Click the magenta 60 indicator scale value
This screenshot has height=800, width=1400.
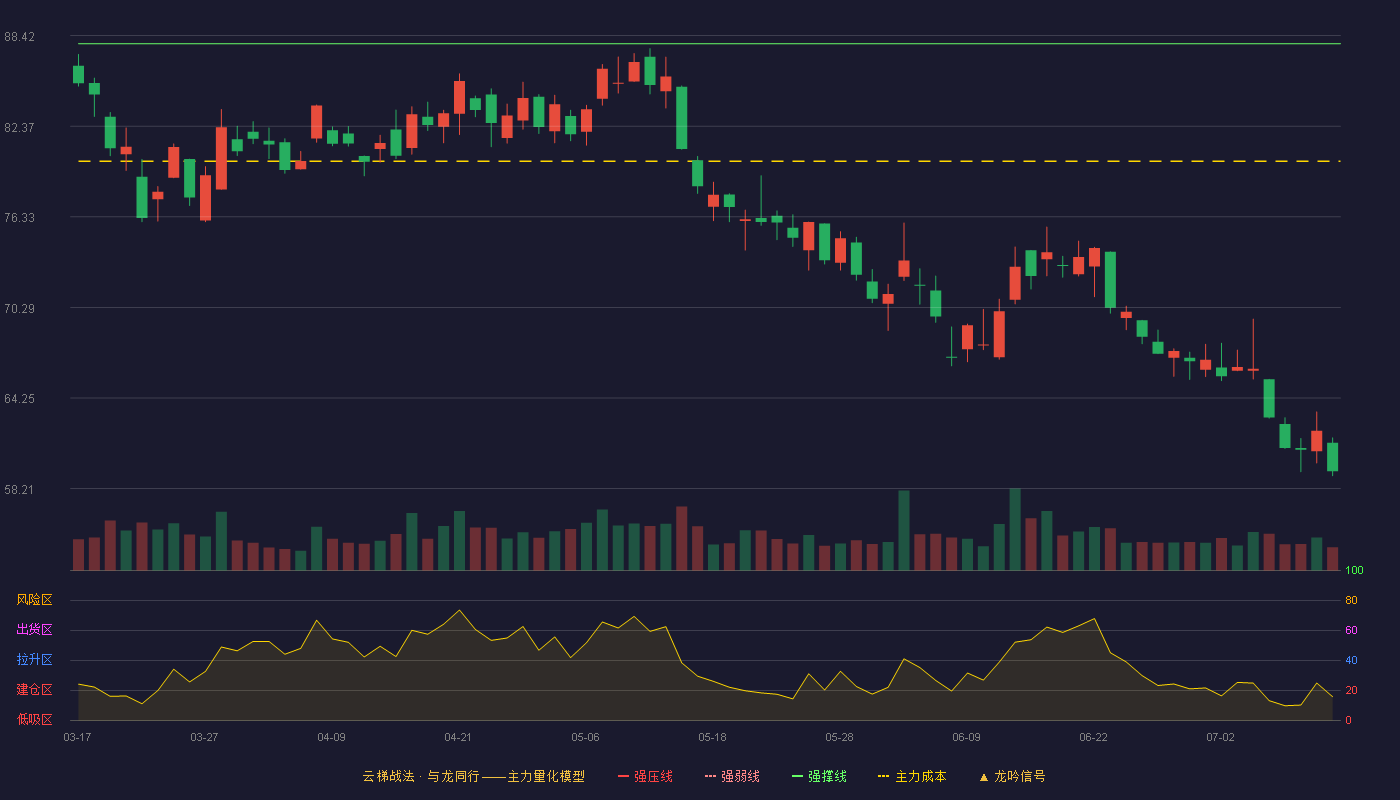tap(1351, 631)
